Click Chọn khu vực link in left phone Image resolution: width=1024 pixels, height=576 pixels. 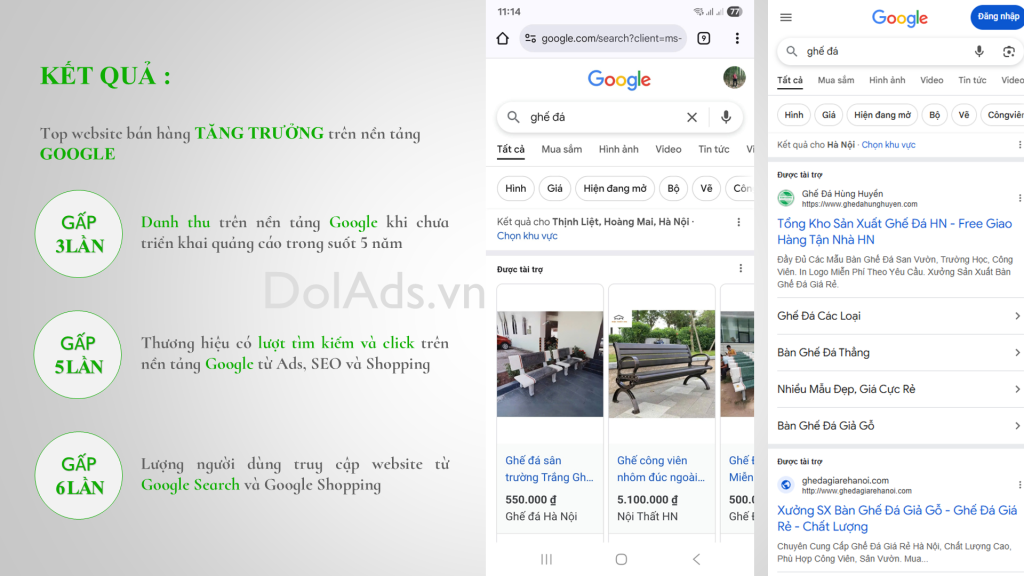point(527,236)
